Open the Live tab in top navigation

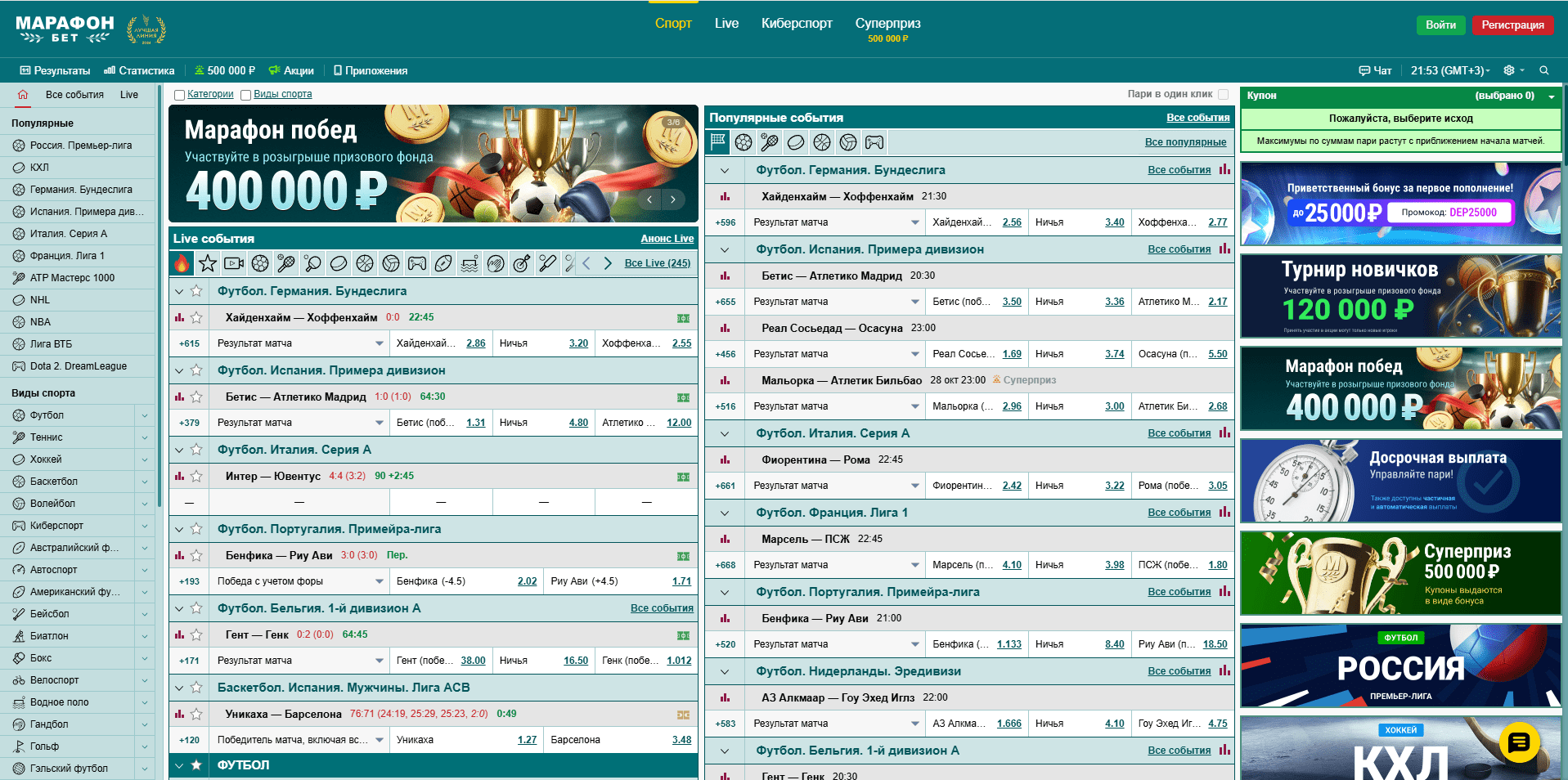[726, 23]
